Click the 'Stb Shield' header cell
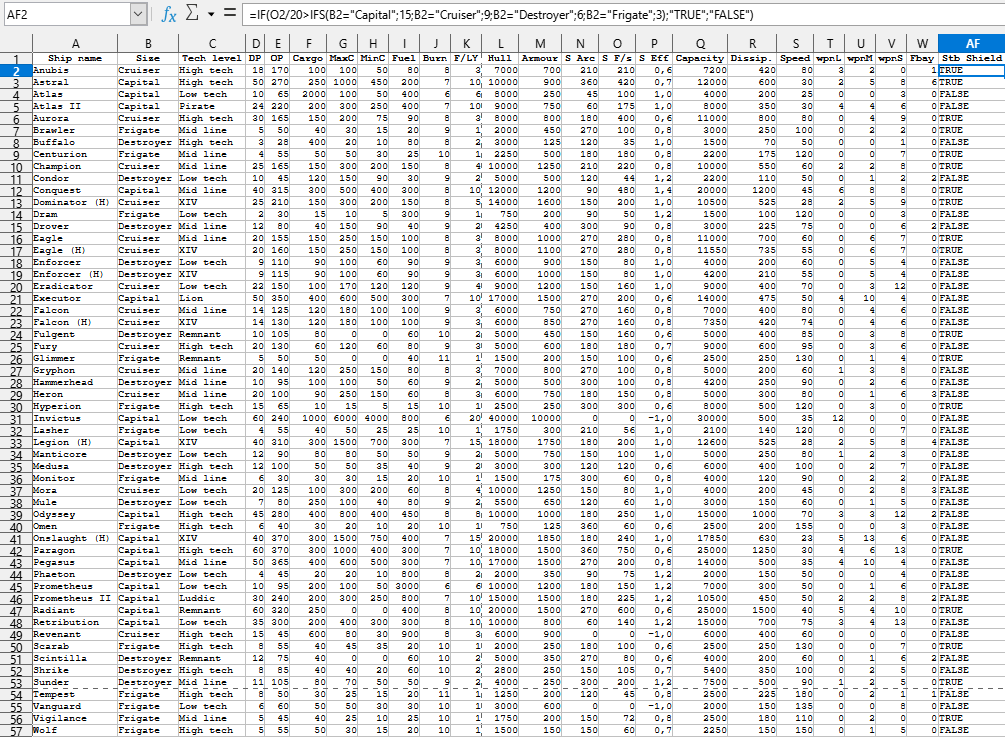This screenshot has width=1005, height=737. click(972, 58)
